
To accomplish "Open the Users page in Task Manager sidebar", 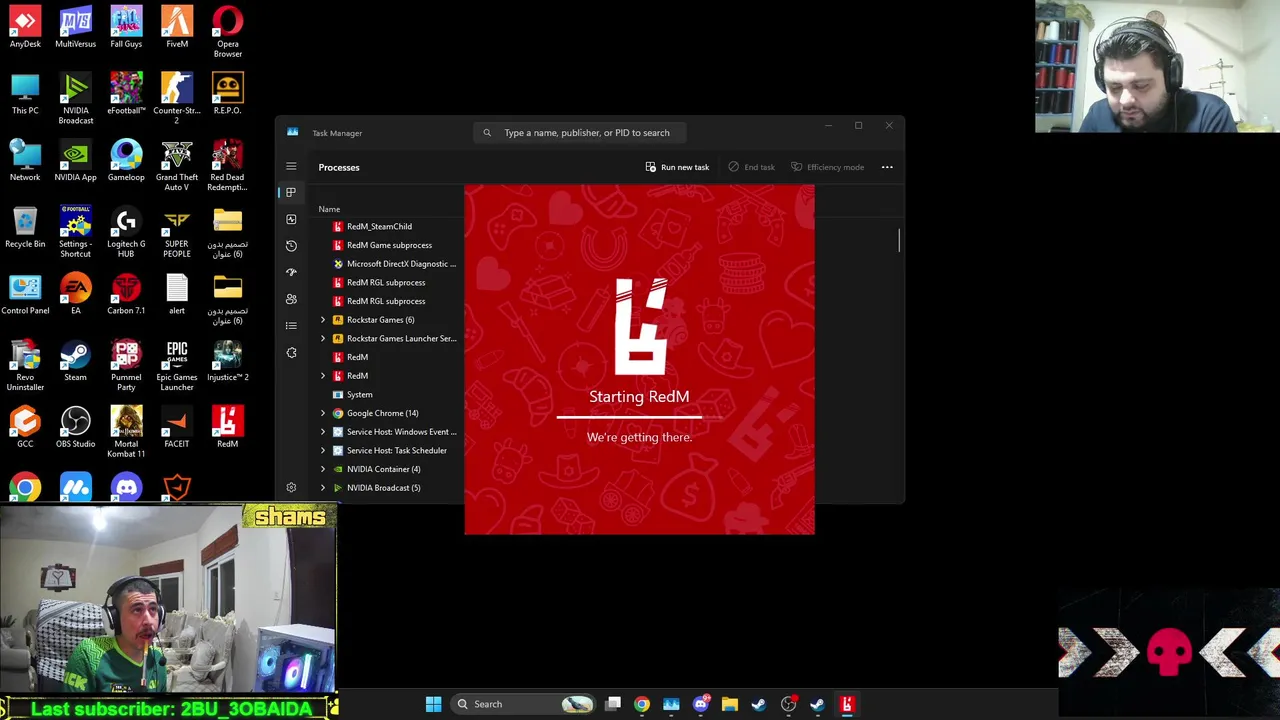I will tap(291, 299).
